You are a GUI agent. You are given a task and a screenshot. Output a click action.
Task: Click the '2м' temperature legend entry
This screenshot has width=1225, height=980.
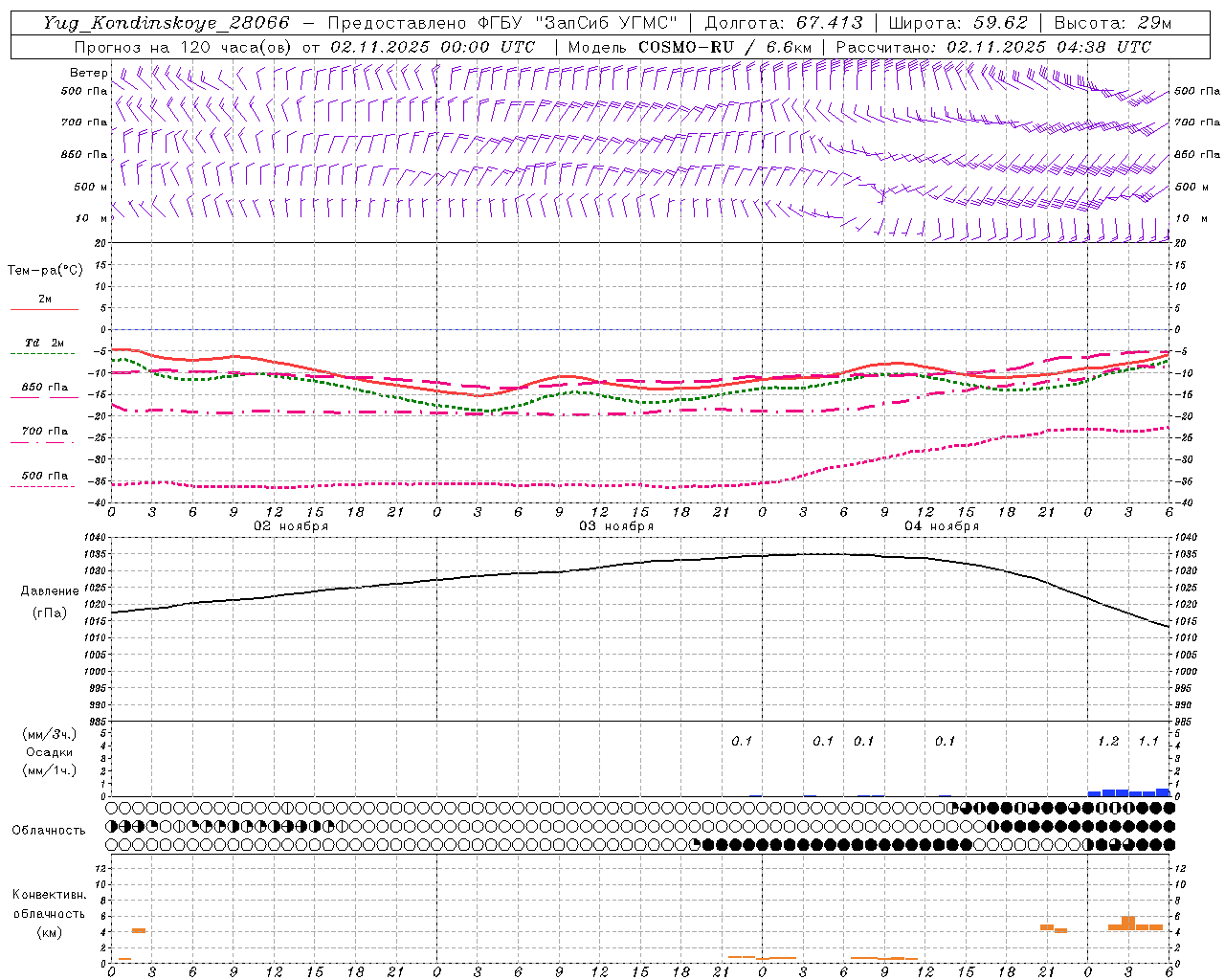pyautogui.click(x=45, y=299)
